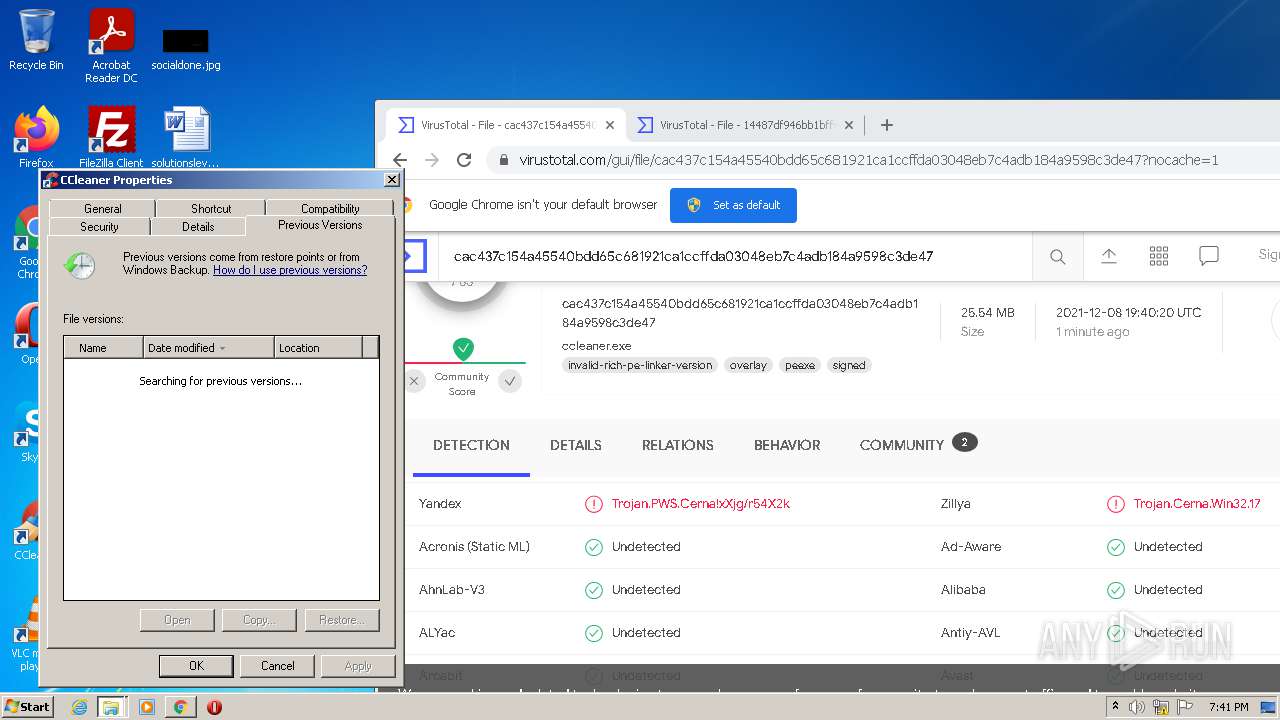This screenshot has height=720, width=1280.
Task: Sort file versions by Location column
Action: point(318,347)
